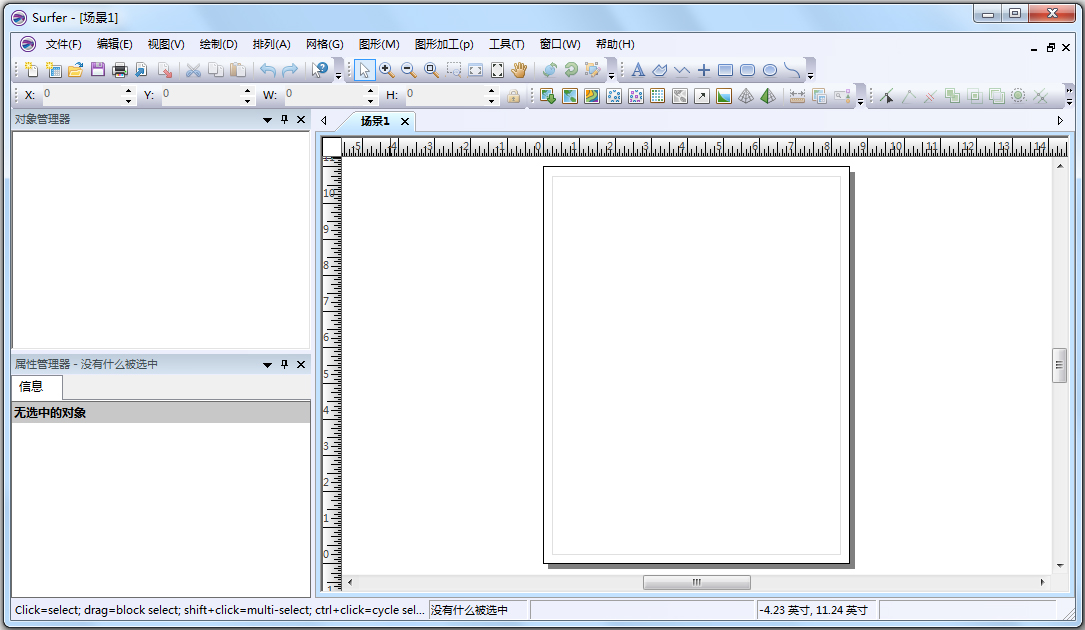The height and width of the screenshot is (630, 1085).
Task: Click the New 3D Wireframe icon
Action: pos(746,96)
